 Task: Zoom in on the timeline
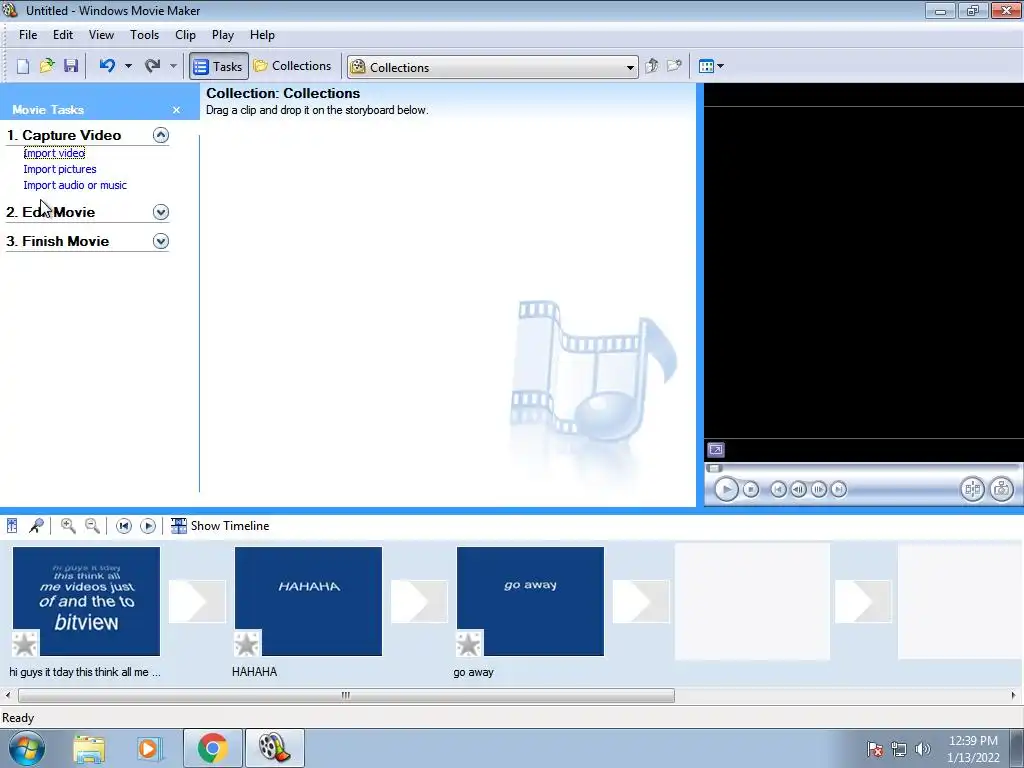click(68, 526)
